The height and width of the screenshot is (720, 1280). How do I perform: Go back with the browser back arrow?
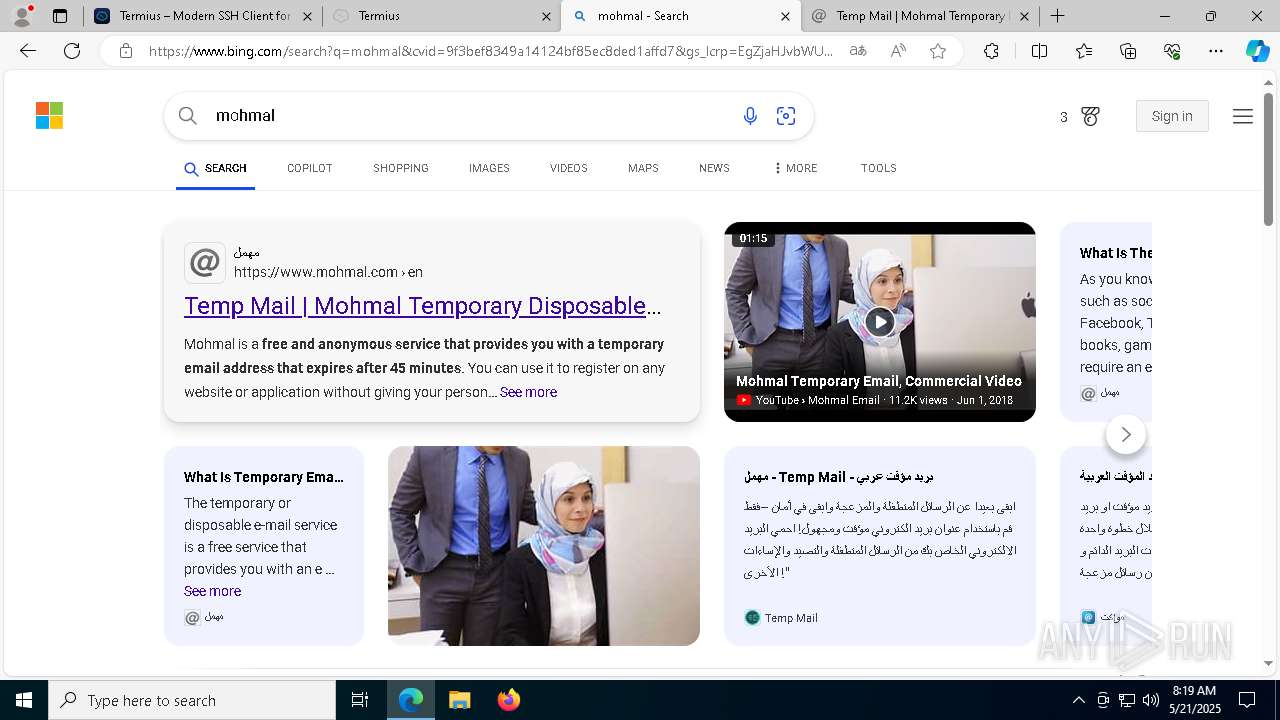coord(28,51)
